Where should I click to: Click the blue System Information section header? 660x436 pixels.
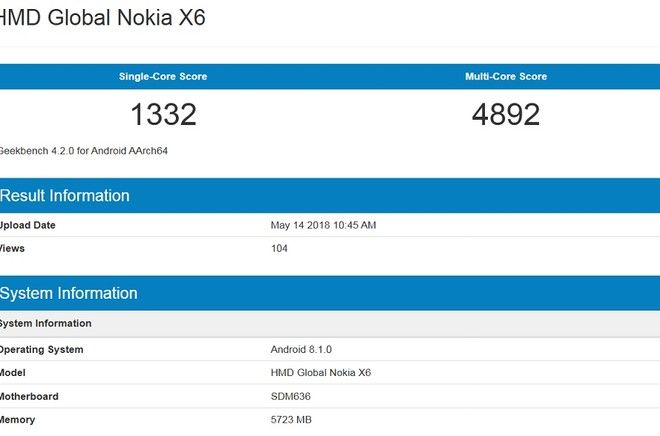[x=68, y=294]
